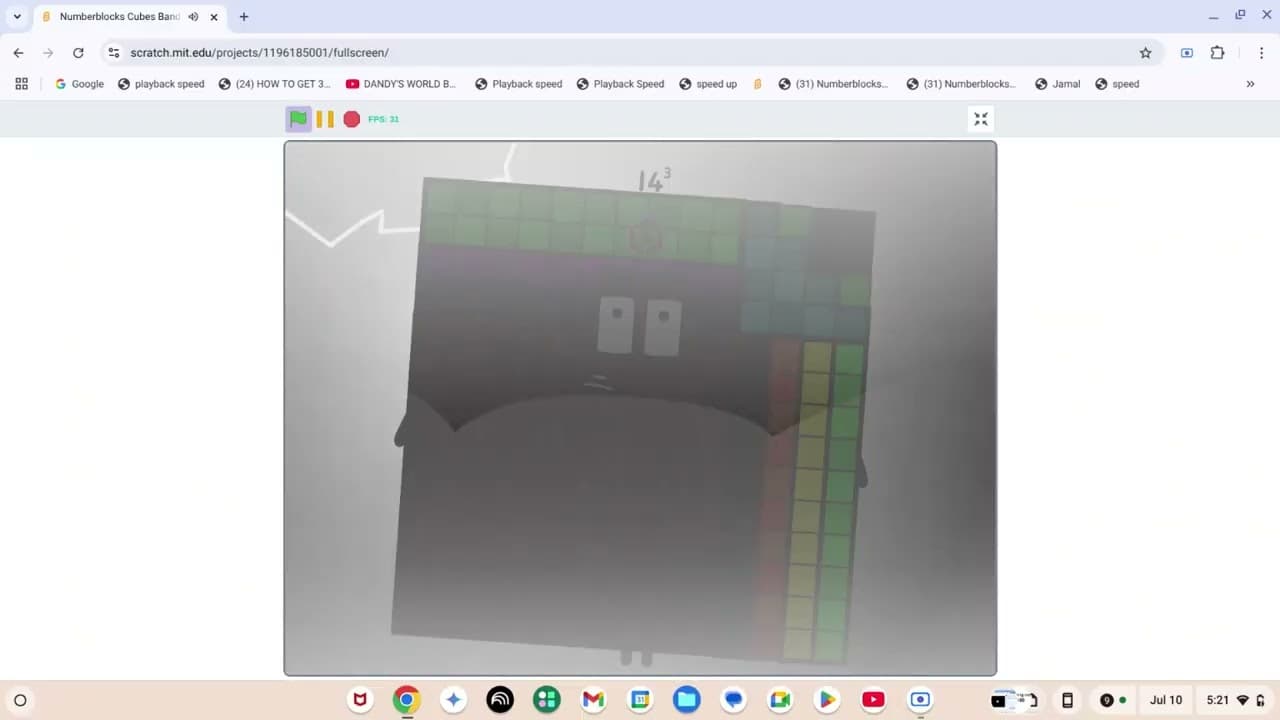Switch to Chrome in the shelf
The height and width of the screenshot is (720, 1280).
pos(406,700)
